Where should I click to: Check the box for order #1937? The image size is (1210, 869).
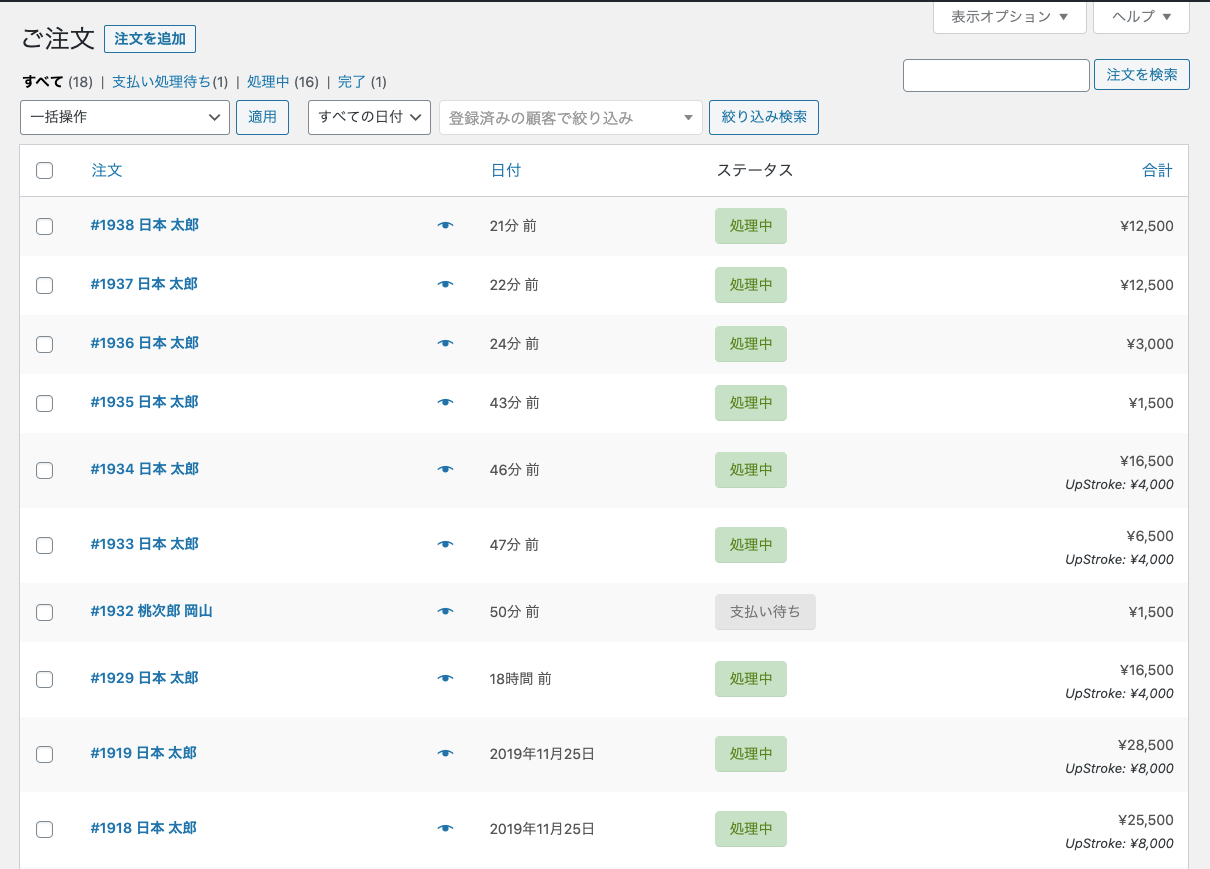(x=44, y=285)
